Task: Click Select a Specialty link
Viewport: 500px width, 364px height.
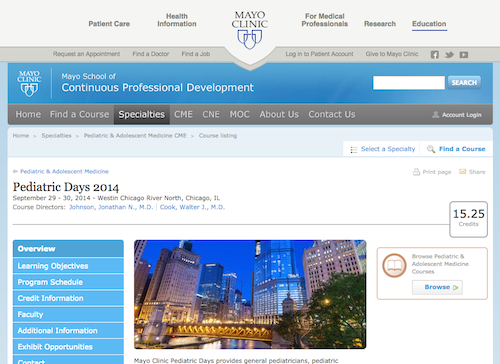Action: [388, 149]
